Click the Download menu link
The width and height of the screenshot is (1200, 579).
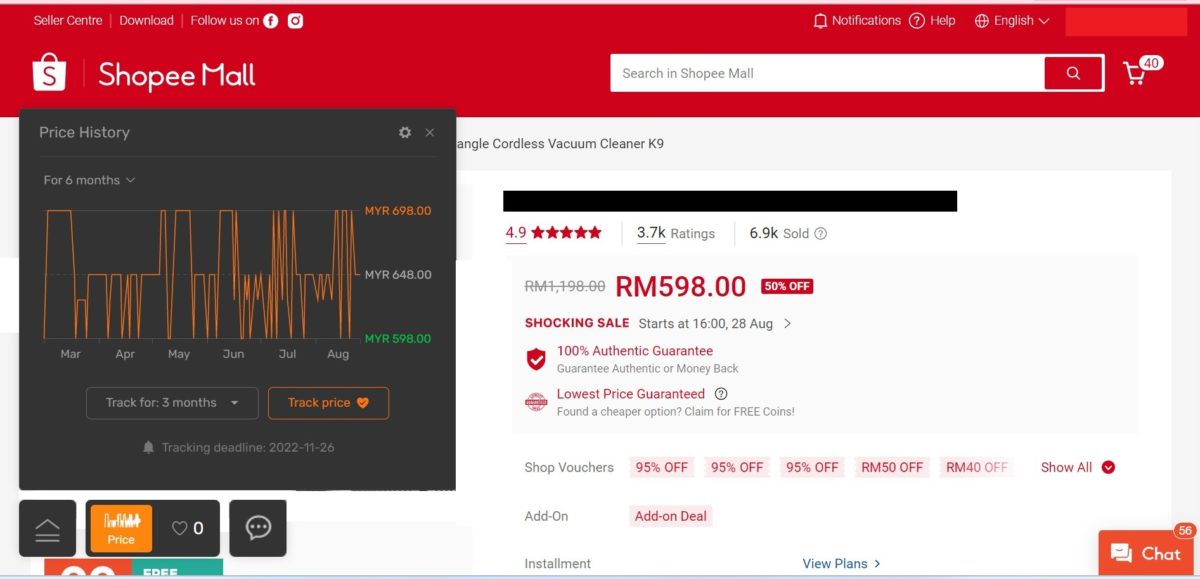(146, 21)
